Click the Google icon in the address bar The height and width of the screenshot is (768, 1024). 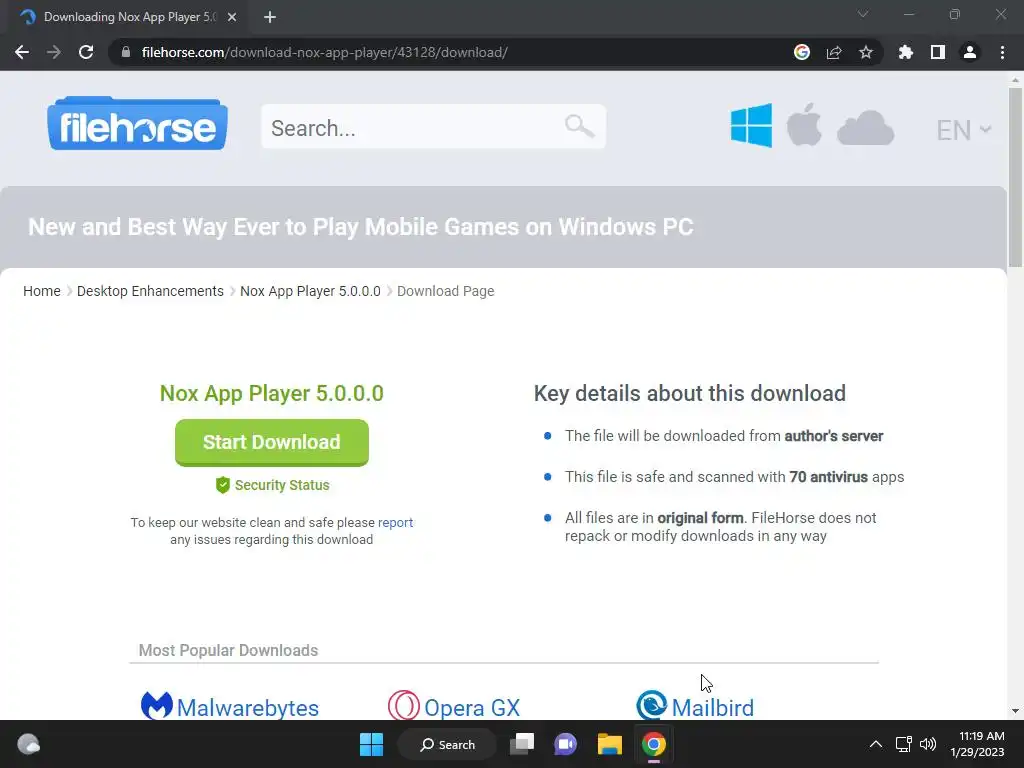802,52
